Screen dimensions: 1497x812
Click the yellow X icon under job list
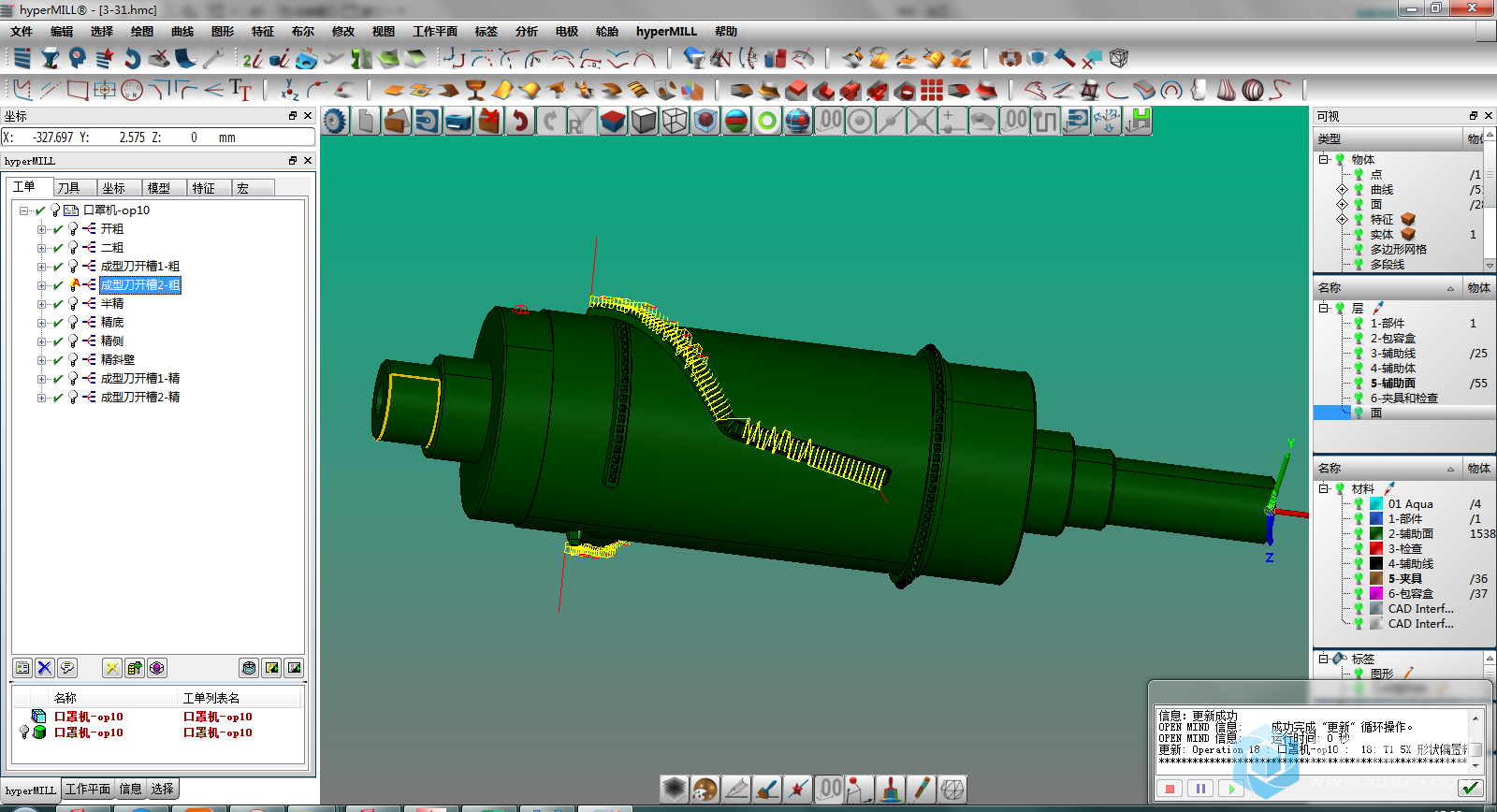coord(112,668)
